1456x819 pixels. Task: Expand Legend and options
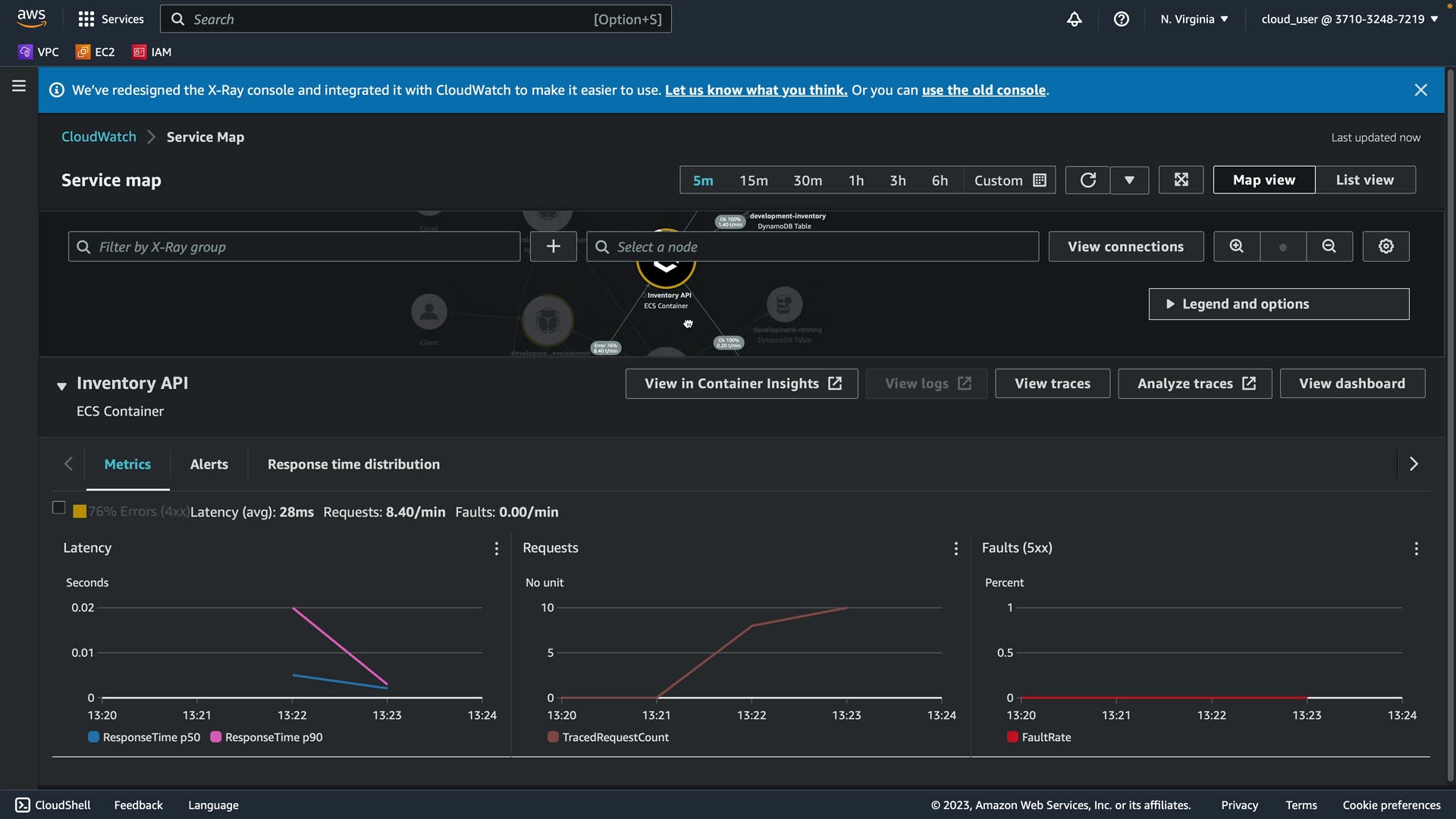pyautogui.click(x=1279, y=304)
